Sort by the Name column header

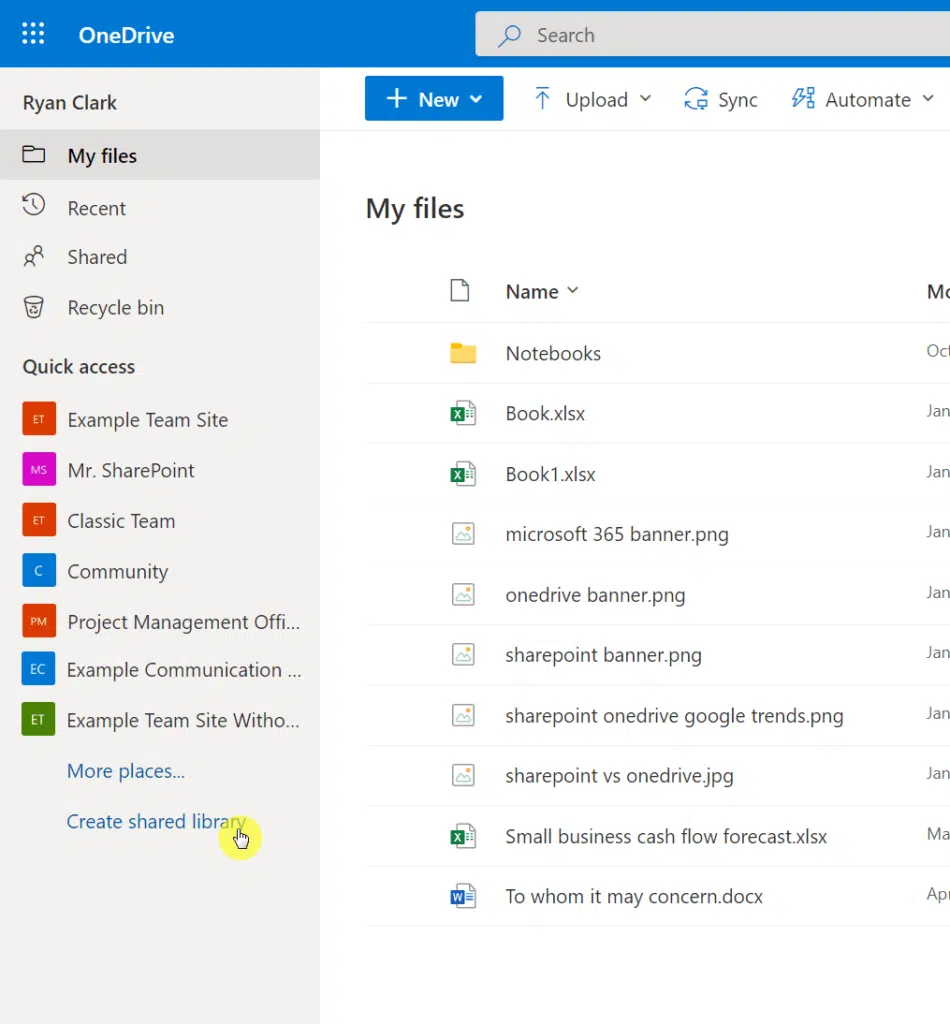point(542,291)
